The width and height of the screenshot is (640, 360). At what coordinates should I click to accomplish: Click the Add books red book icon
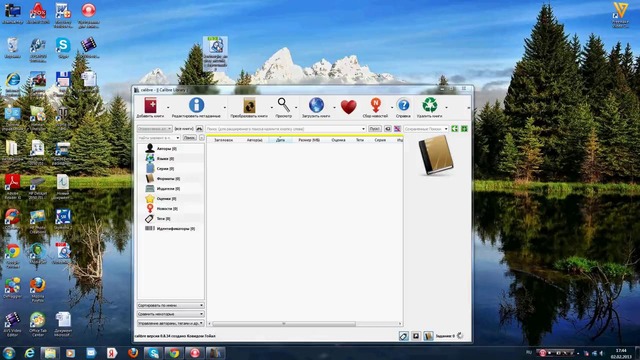point(150,105)
